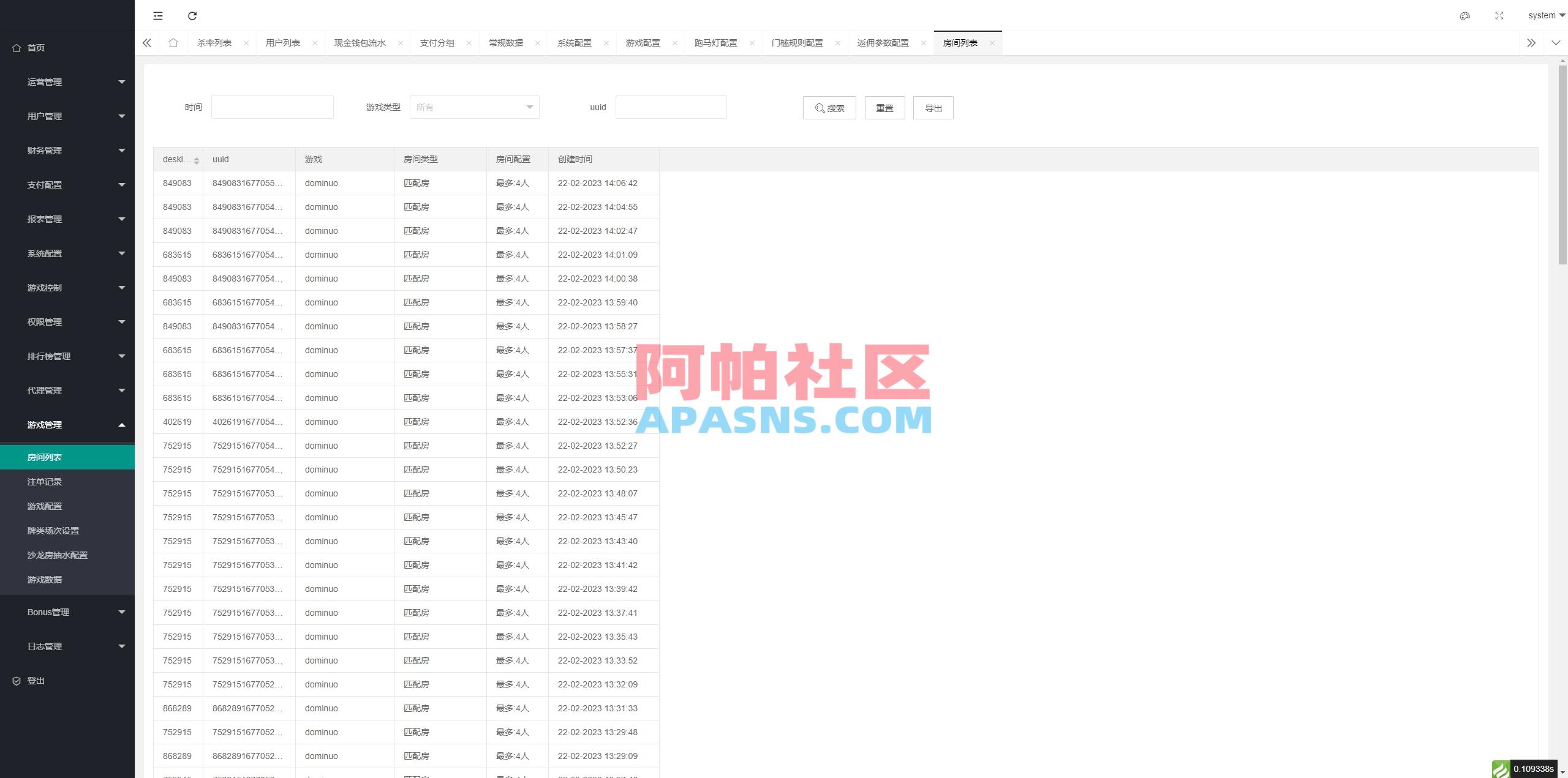The width and height of the screenshot is (1568, 778).
Task: Click the right arrows to scroll tabs forward
Action: (1531, 42)
